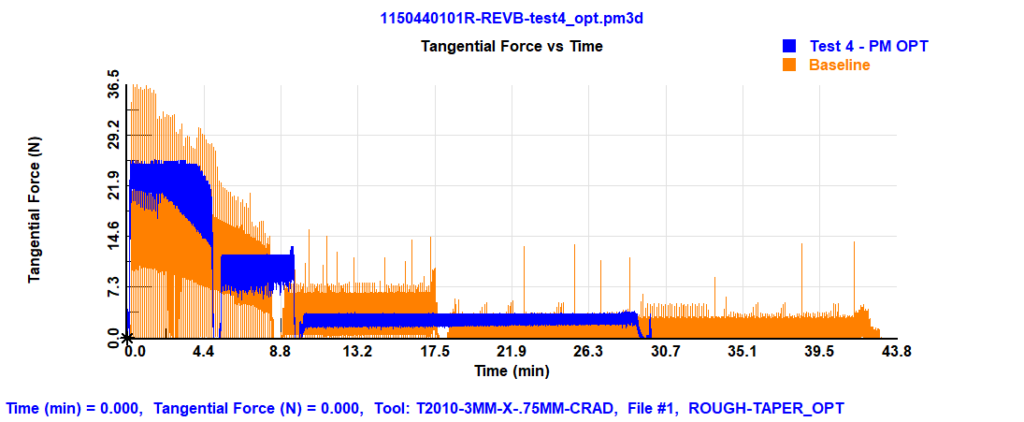
Task: Click the blue Test 4 - PM OPT legend swatch
Action: [x=790, y=46]
